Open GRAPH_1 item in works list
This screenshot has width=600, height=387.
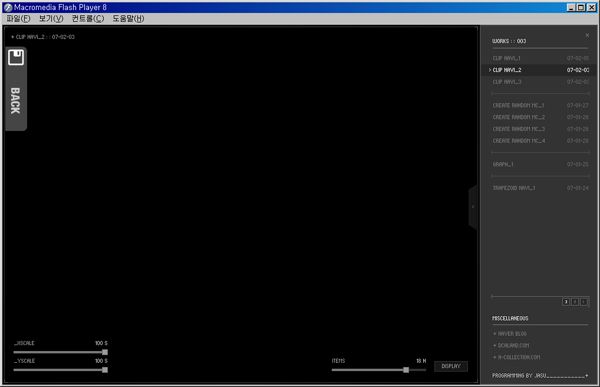tap(540, 164)
